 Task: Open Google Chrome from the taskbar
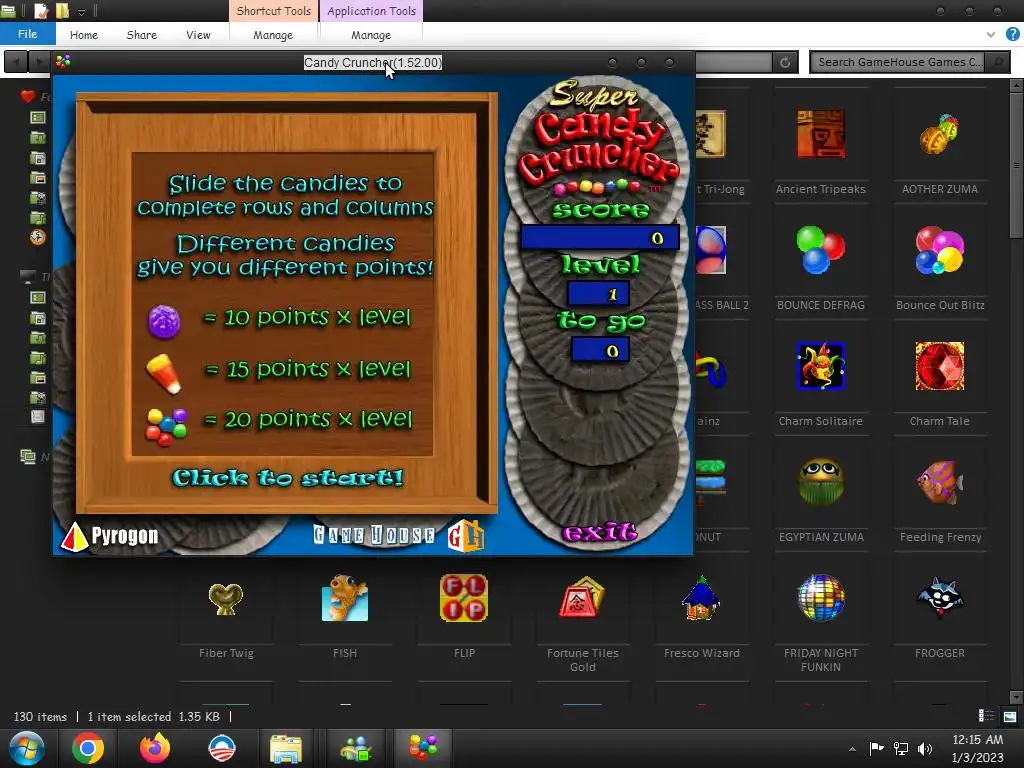(88, 748)
